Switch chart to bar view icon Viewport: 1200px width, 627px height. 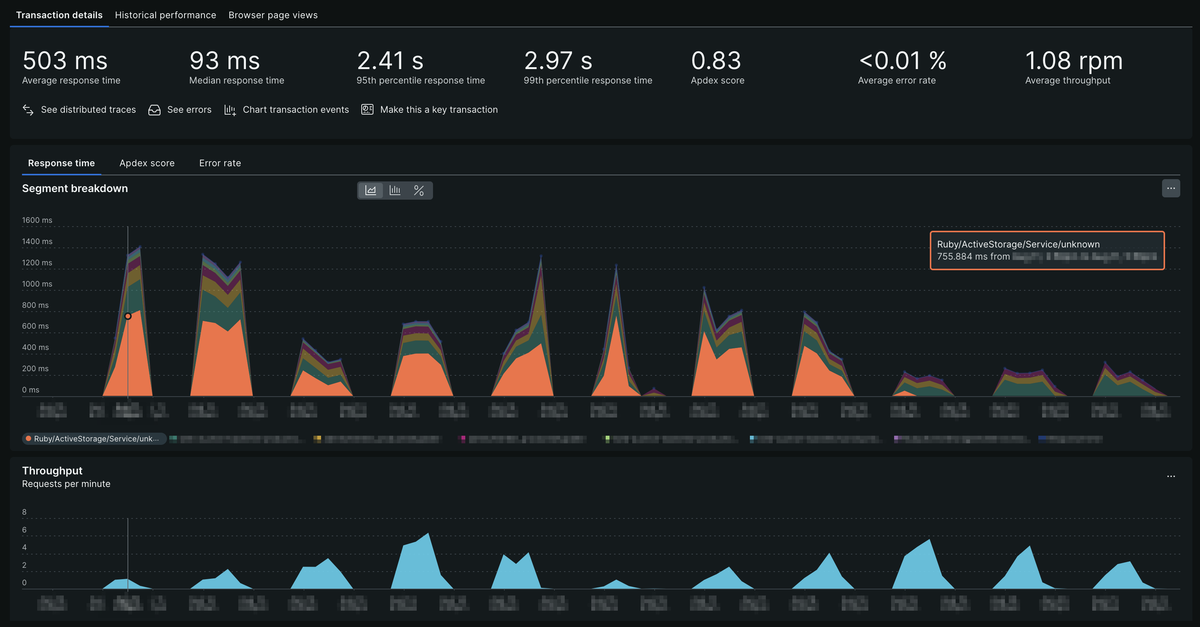tap(395, 190)
